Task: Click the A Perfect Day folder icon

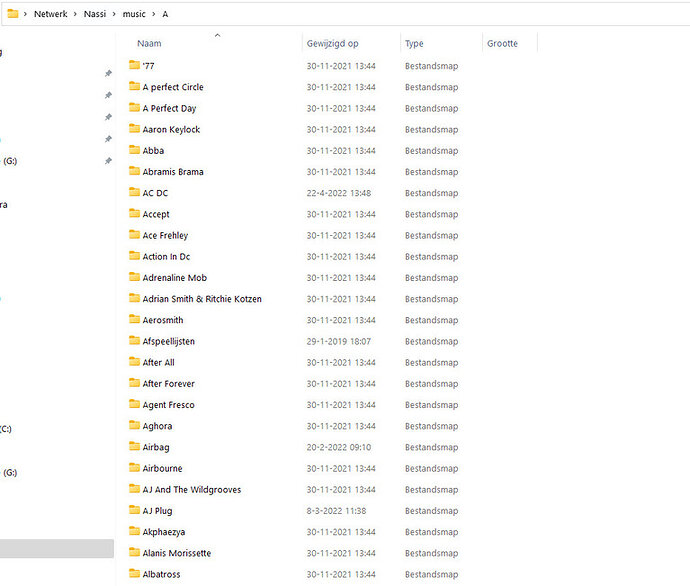Action: click(x=134, y=107)
